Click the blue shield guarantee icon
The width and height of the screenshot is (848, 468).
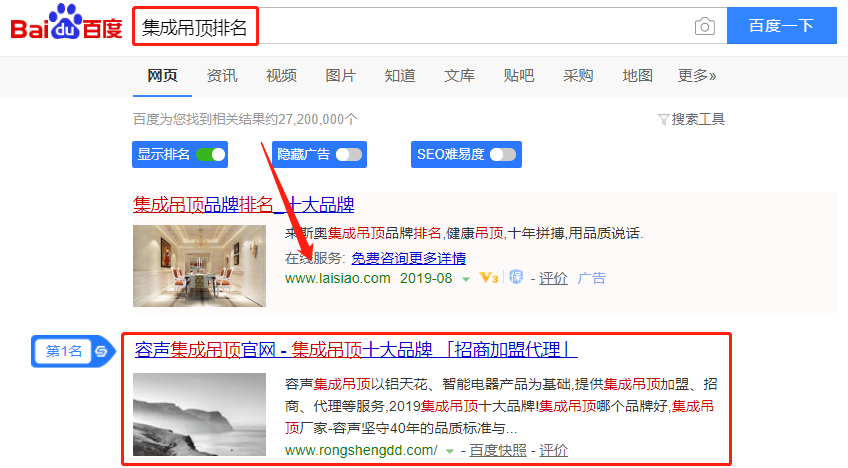(x=516, y=278)
